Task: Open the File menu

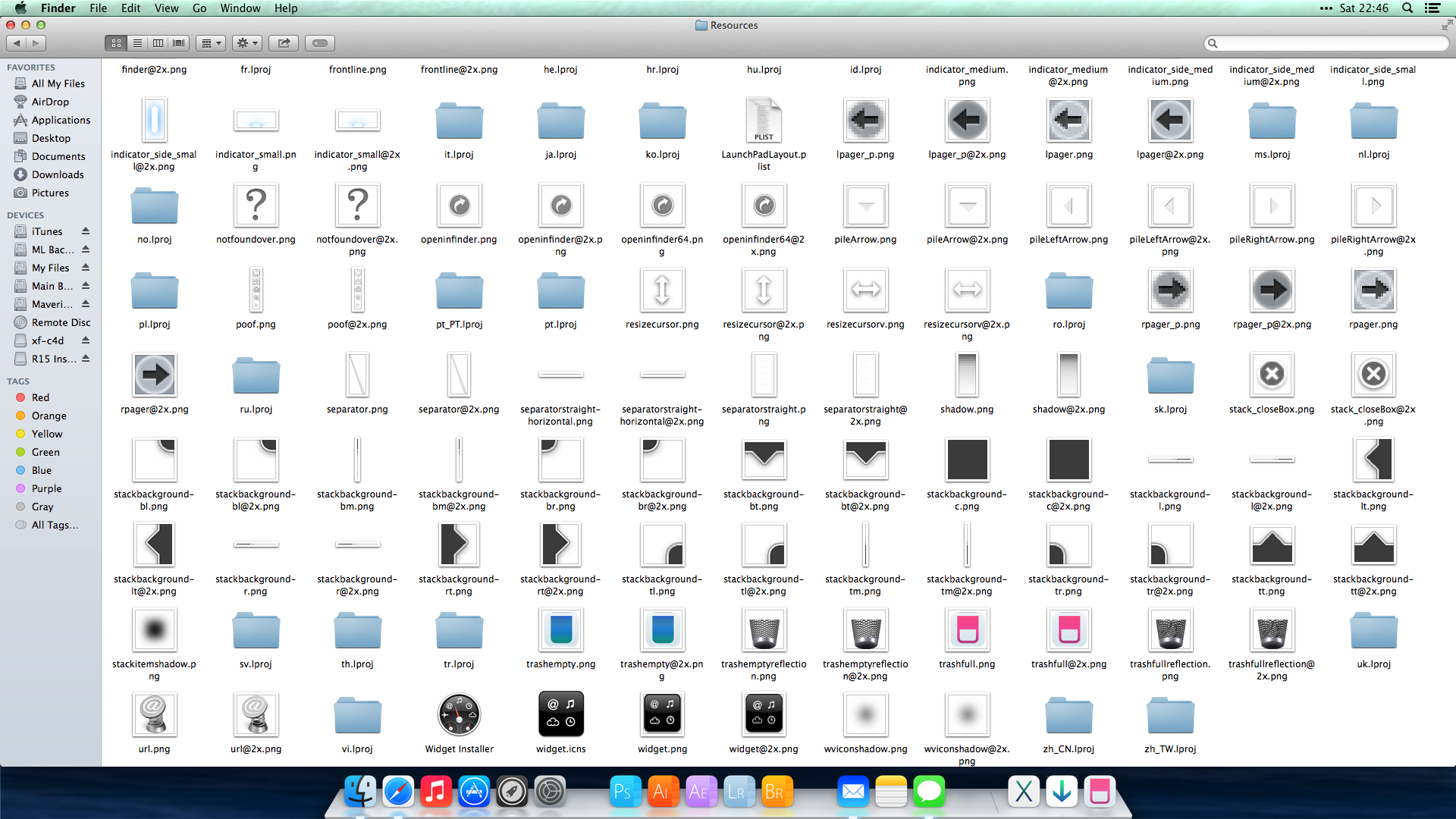Action: [98, 8]
